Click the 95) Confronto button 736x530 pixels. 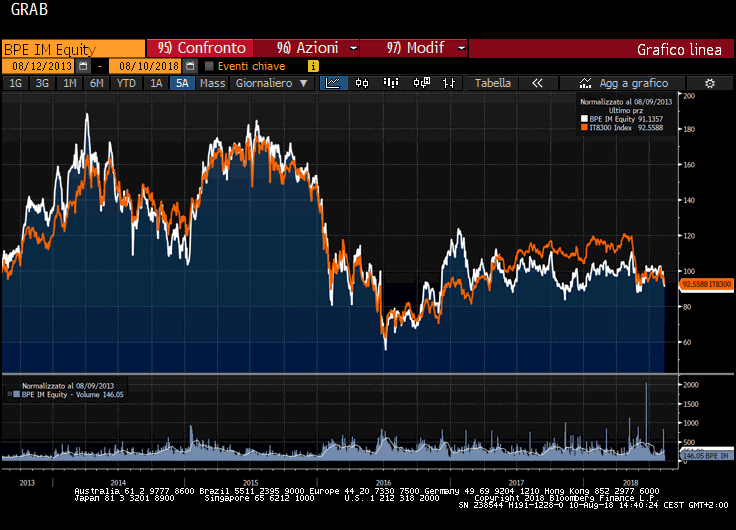[x=200, y=48]
